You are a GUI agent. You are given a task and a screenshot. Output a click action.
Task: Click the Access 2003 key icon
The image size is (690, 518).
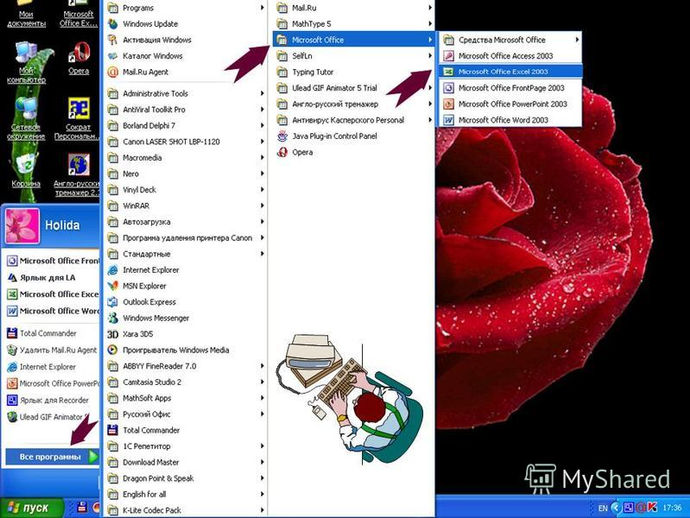448,56
